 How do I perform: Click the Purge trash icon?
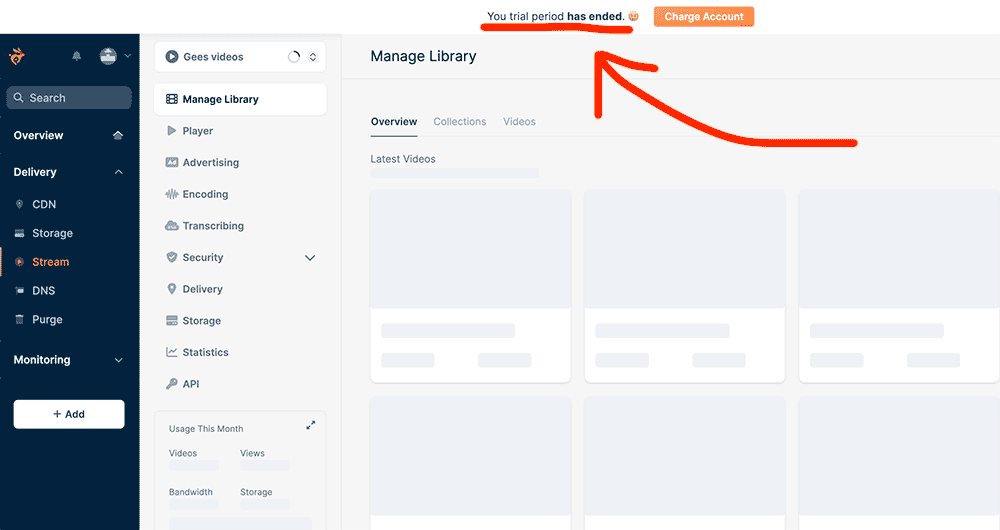(x=19, y=320)
